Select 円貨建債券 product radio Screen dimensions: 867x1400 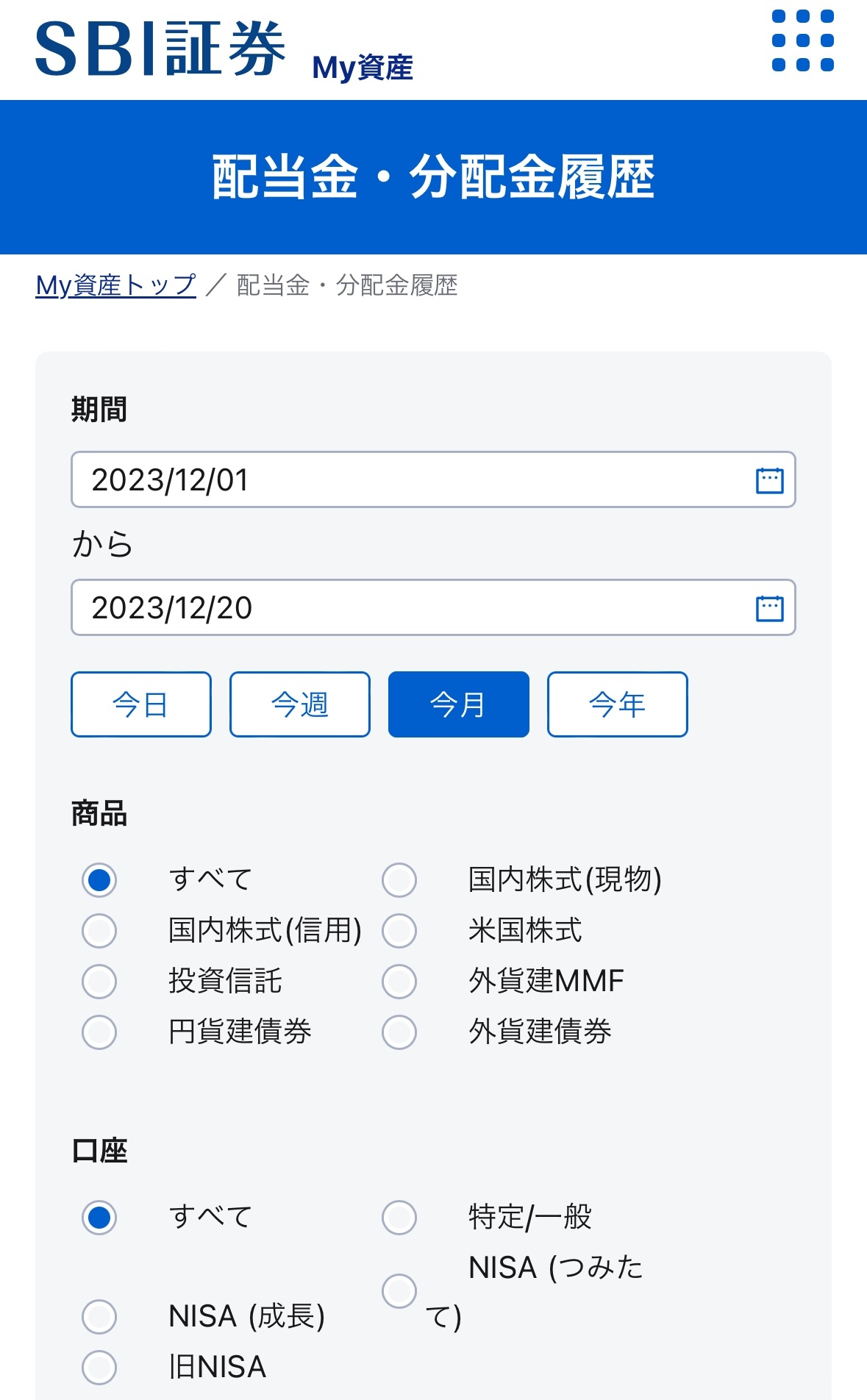click(99, 1032)
